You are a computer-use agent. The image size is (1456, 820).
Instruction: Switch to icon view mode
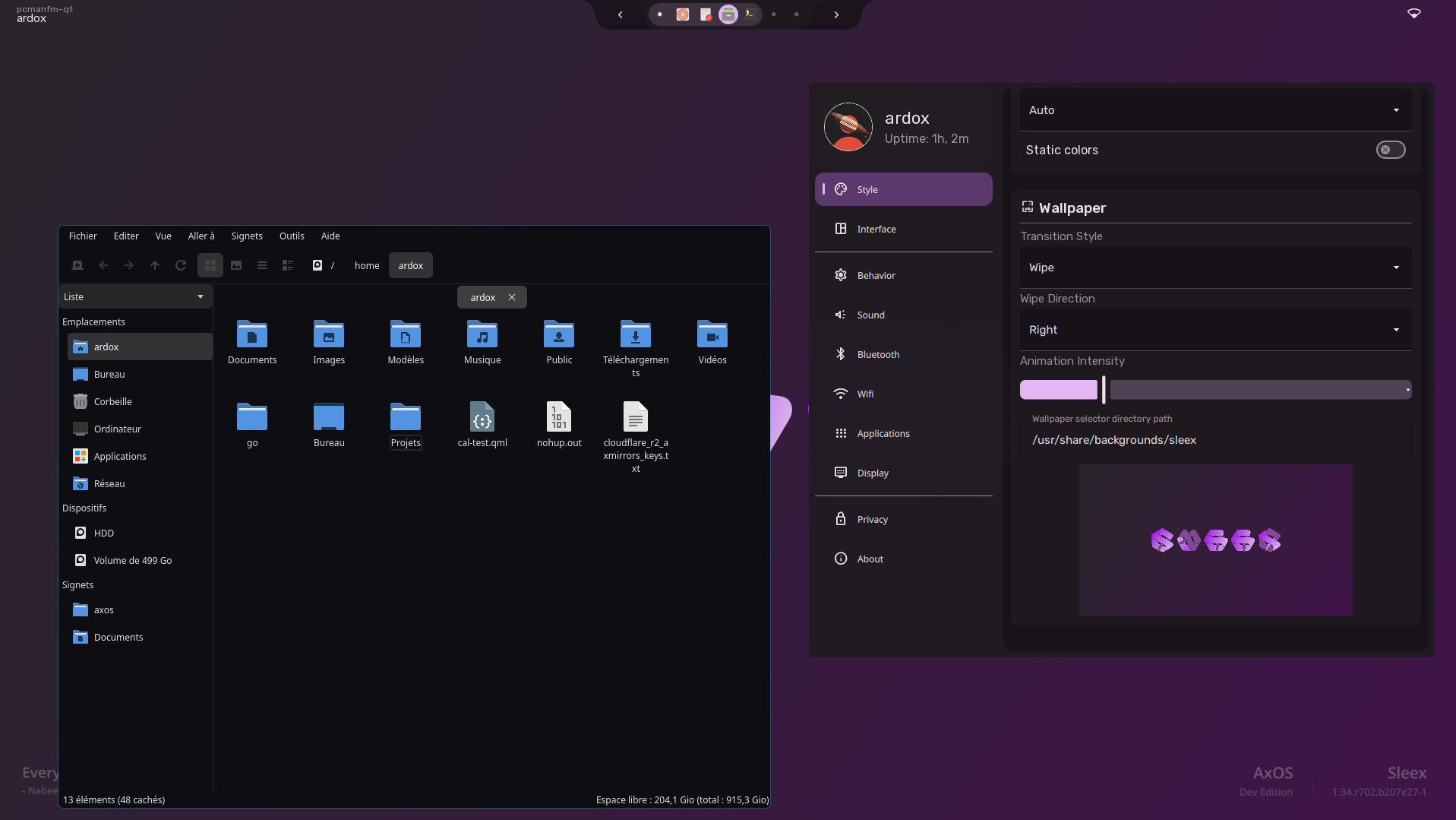(x=210, y=265)
